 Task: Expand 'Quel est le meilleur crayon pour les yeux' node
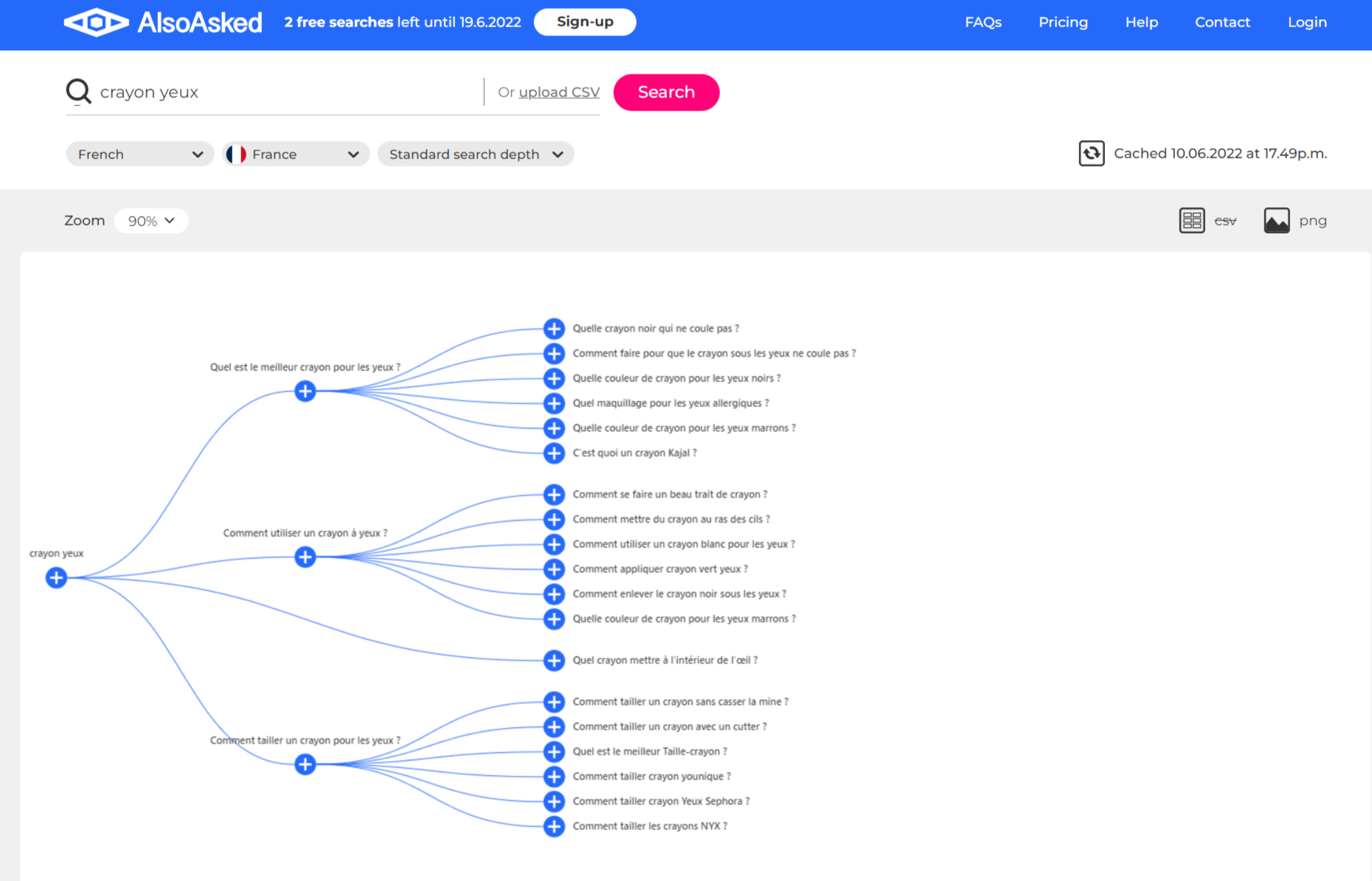305,391
